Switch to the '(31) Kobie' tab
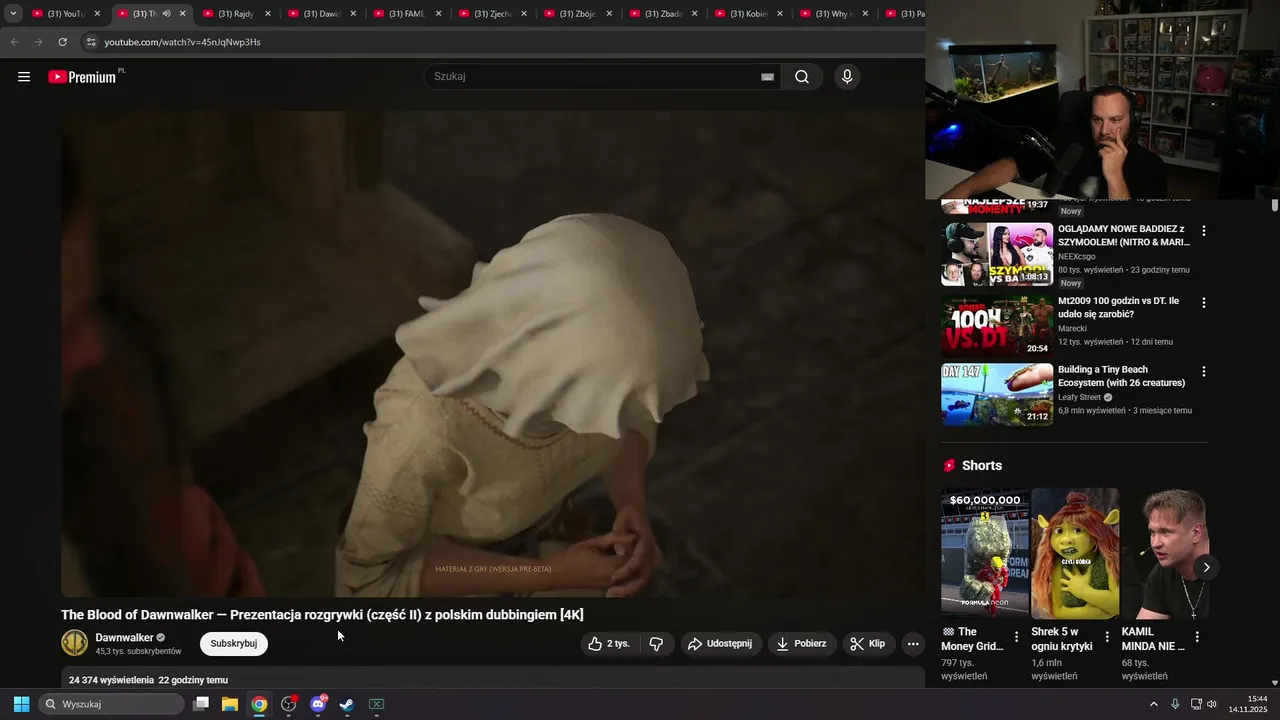This screenshot has width=1280, height=720. 749,14
